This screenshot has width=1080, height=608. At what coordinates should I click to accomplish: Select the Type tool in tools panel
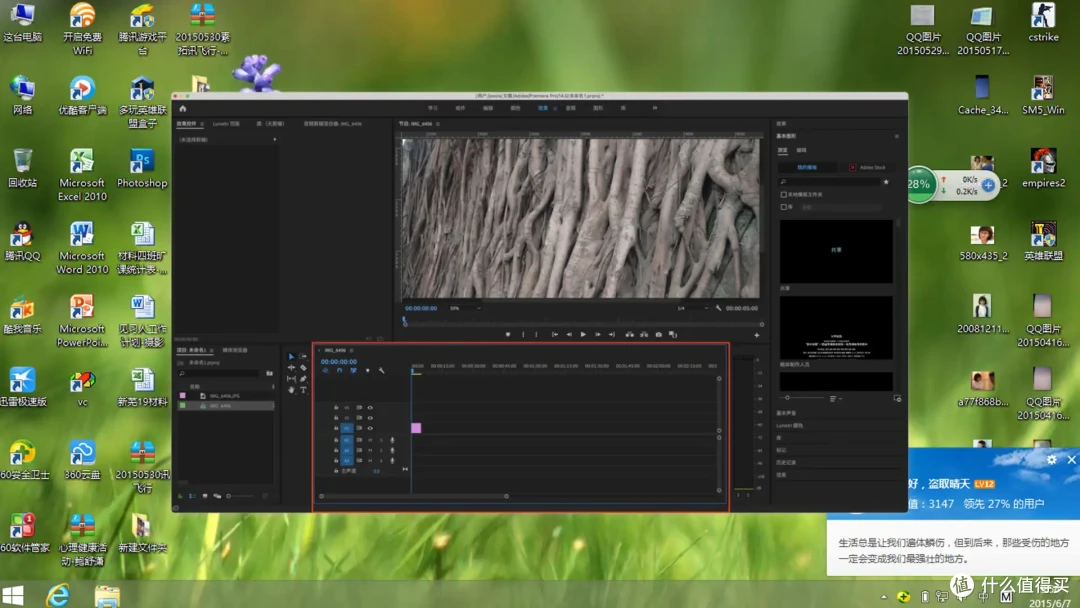tap(303, 390)
